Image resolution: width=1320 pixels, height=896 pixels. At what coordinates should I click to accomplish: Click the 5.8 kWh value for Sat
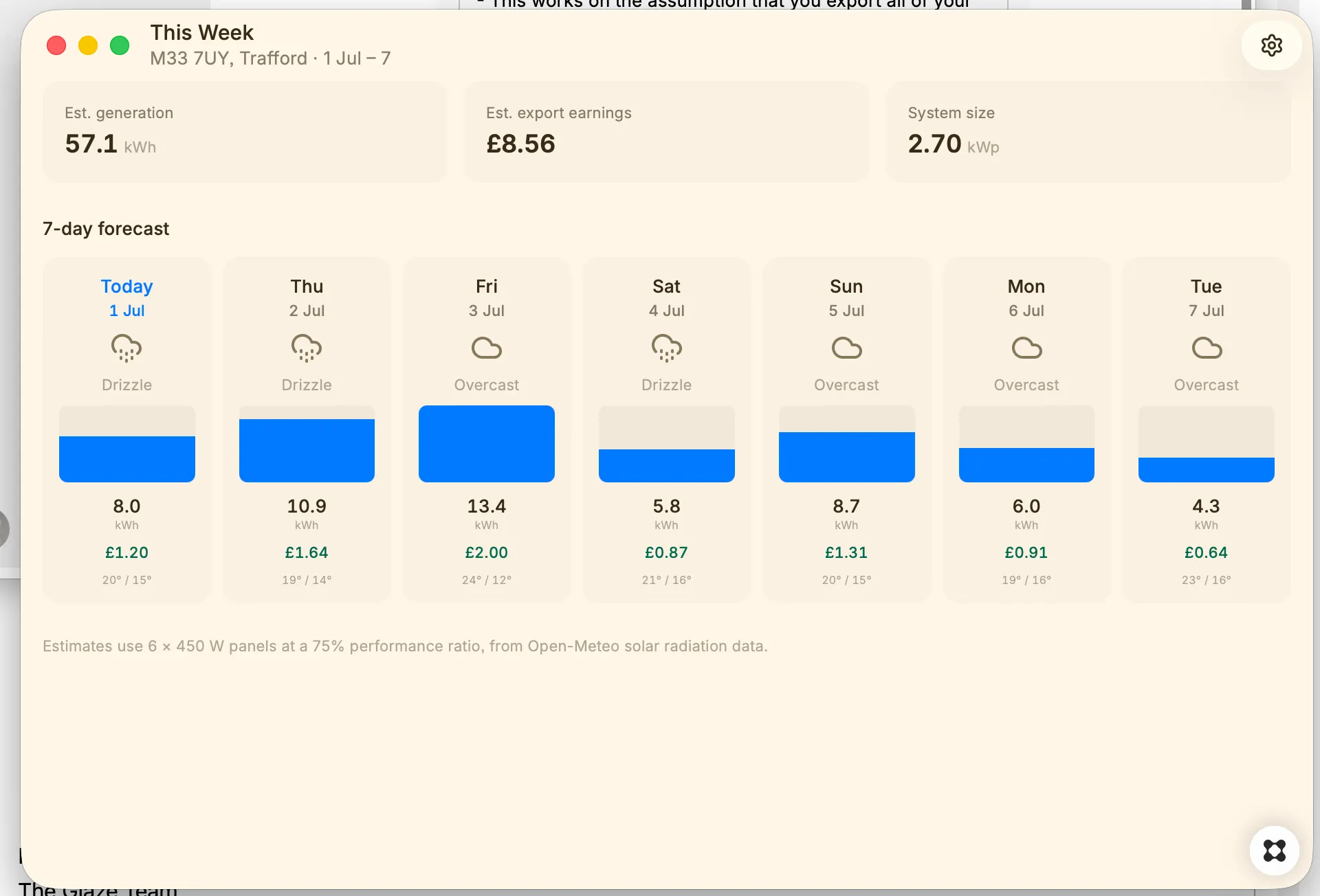pyautogui.click(x=666, y=506)
